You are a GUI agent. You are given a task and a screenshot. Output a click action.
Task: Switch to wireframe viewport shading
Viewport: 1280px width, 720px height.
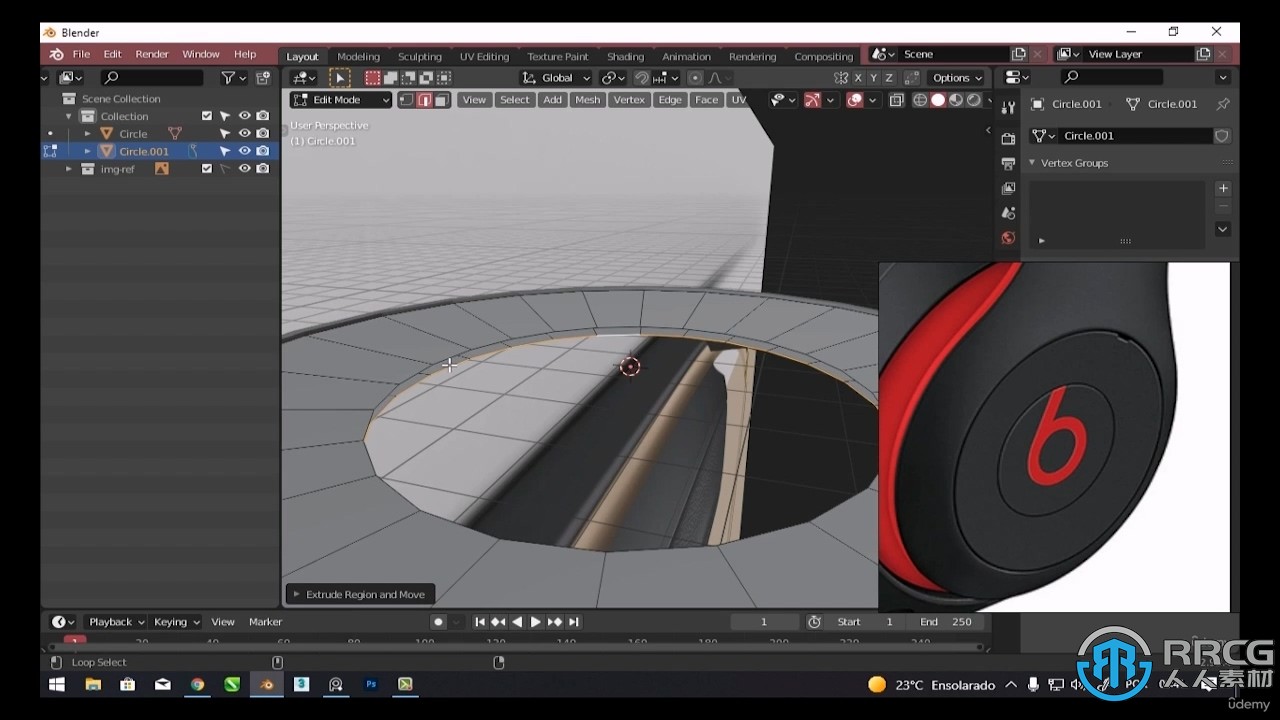(x=920, y=100)
